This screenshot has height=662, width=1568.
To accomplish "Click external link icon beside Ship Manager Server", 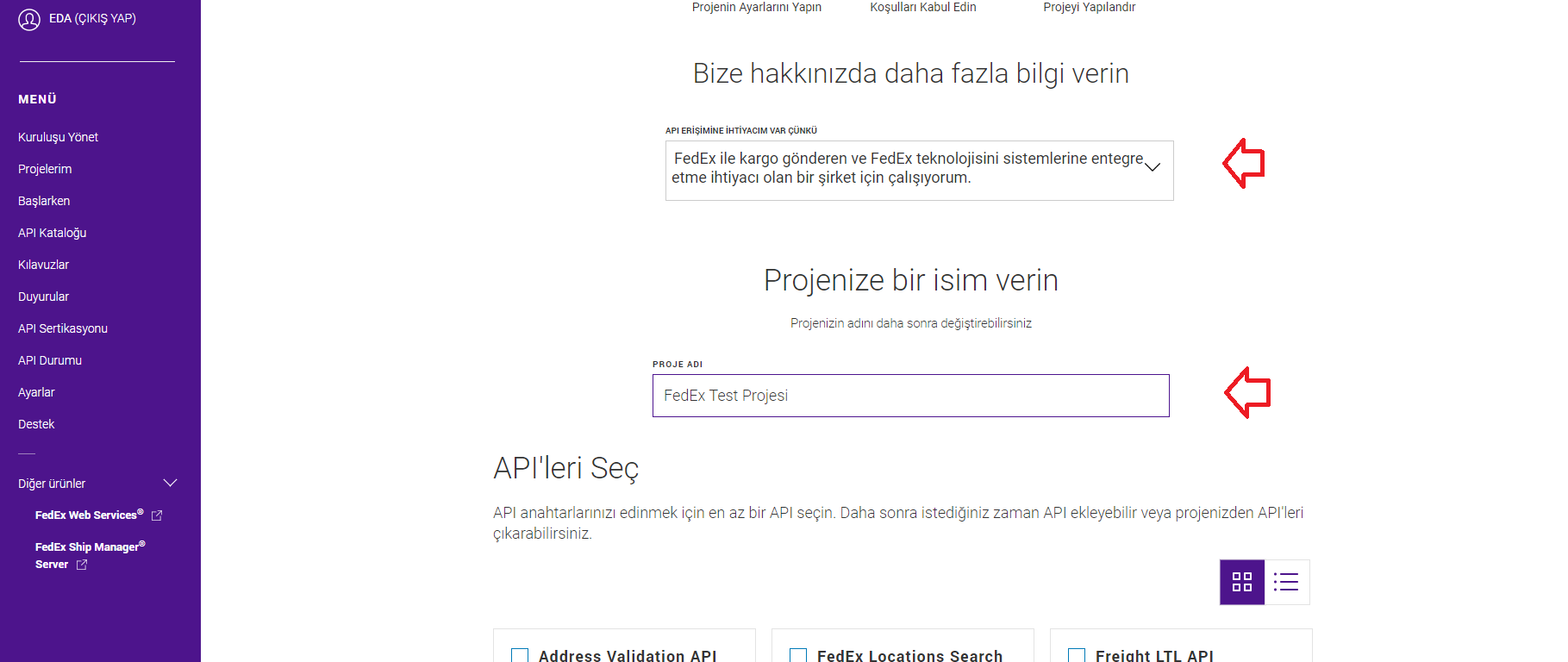I will point(82,565).
